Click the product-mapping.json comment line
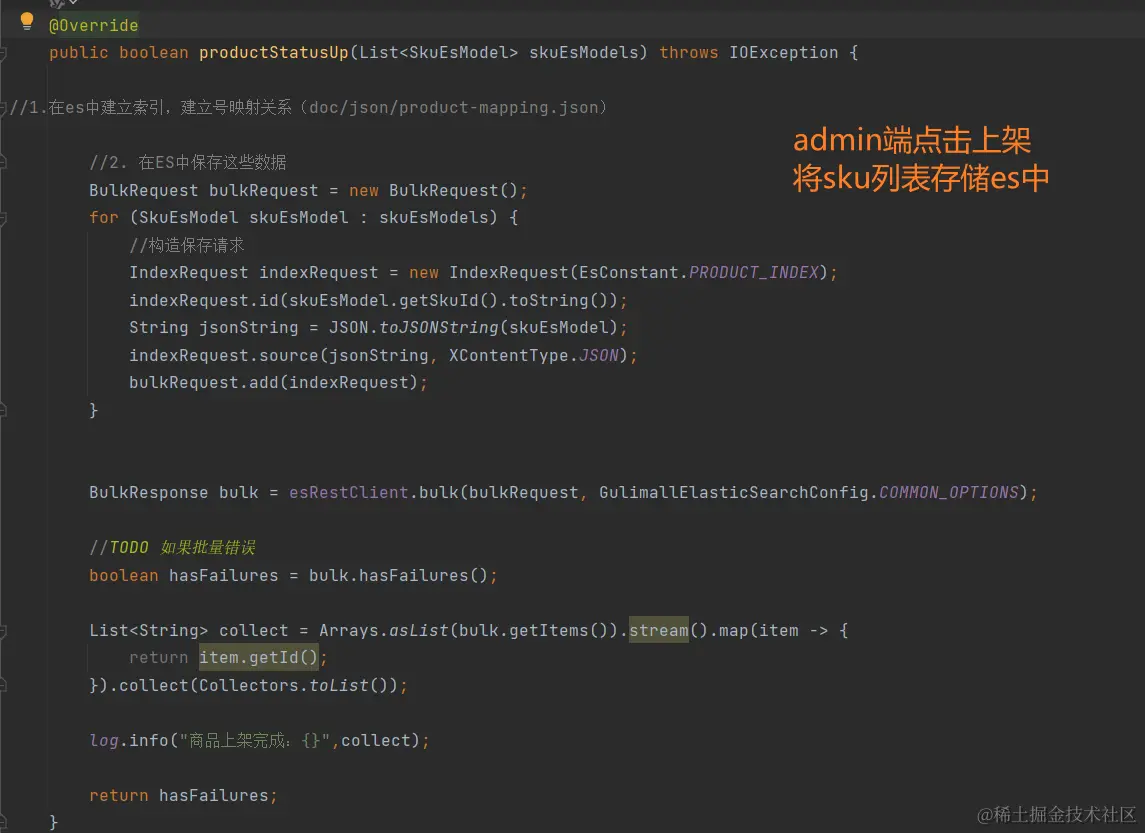The image size is (1145, 833). click(x=307, y=108)
